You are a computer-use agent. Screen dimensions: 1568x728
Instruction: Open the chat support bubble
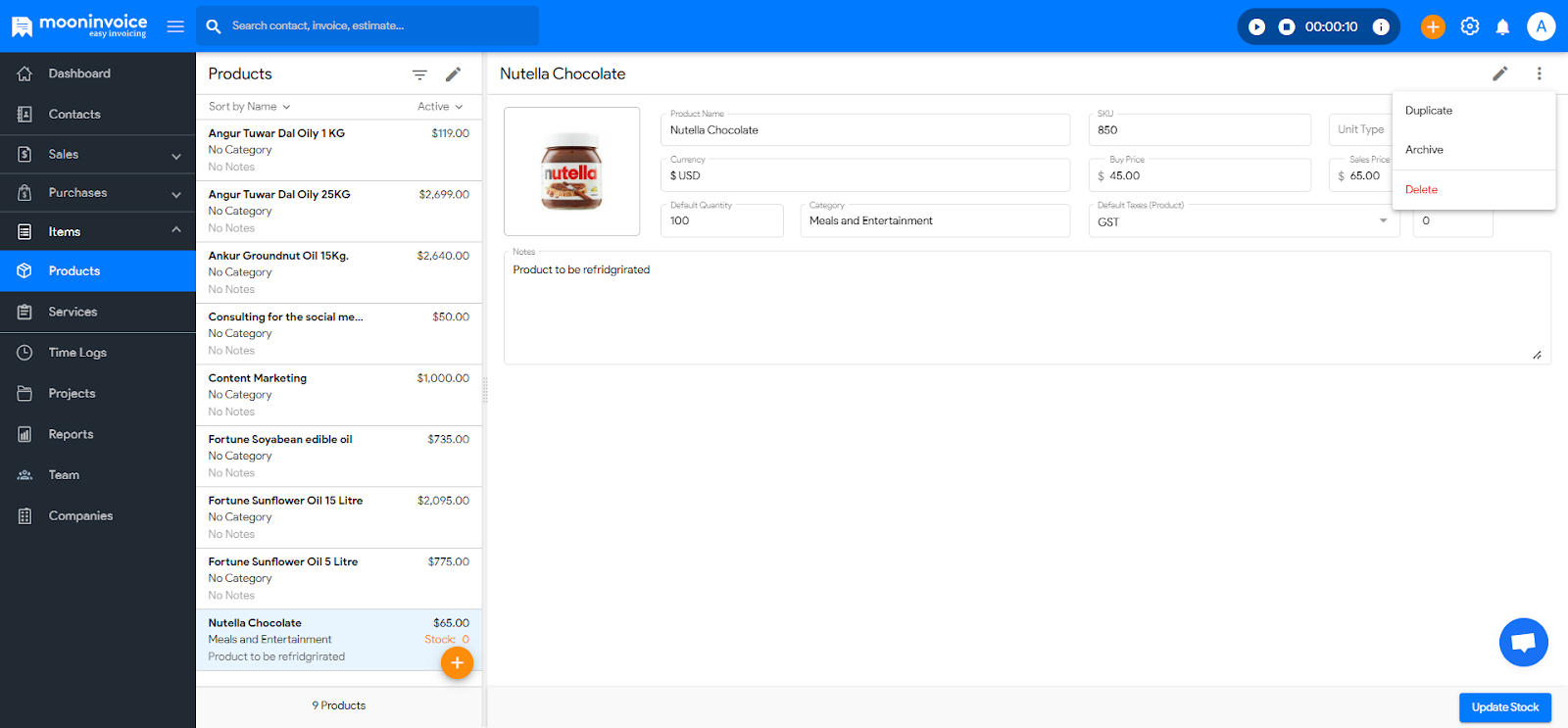[1523, 643]
